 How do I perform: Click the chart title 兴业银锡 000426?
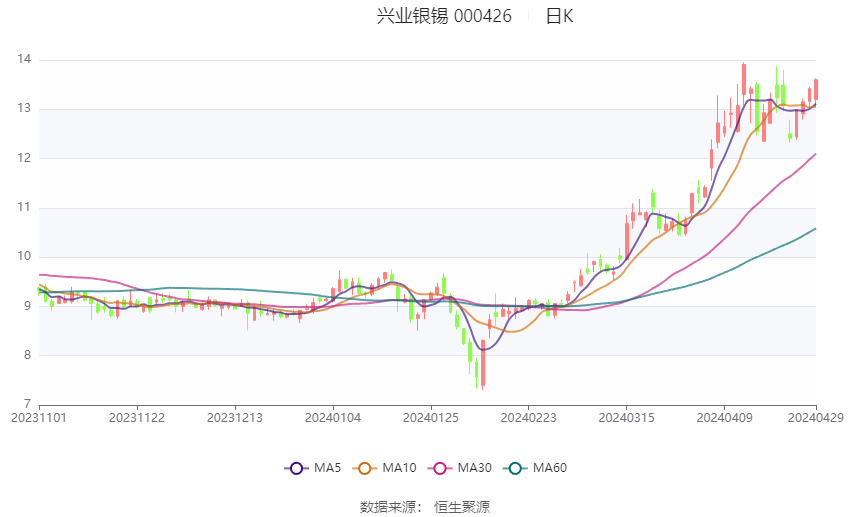[x=444, y=16]
